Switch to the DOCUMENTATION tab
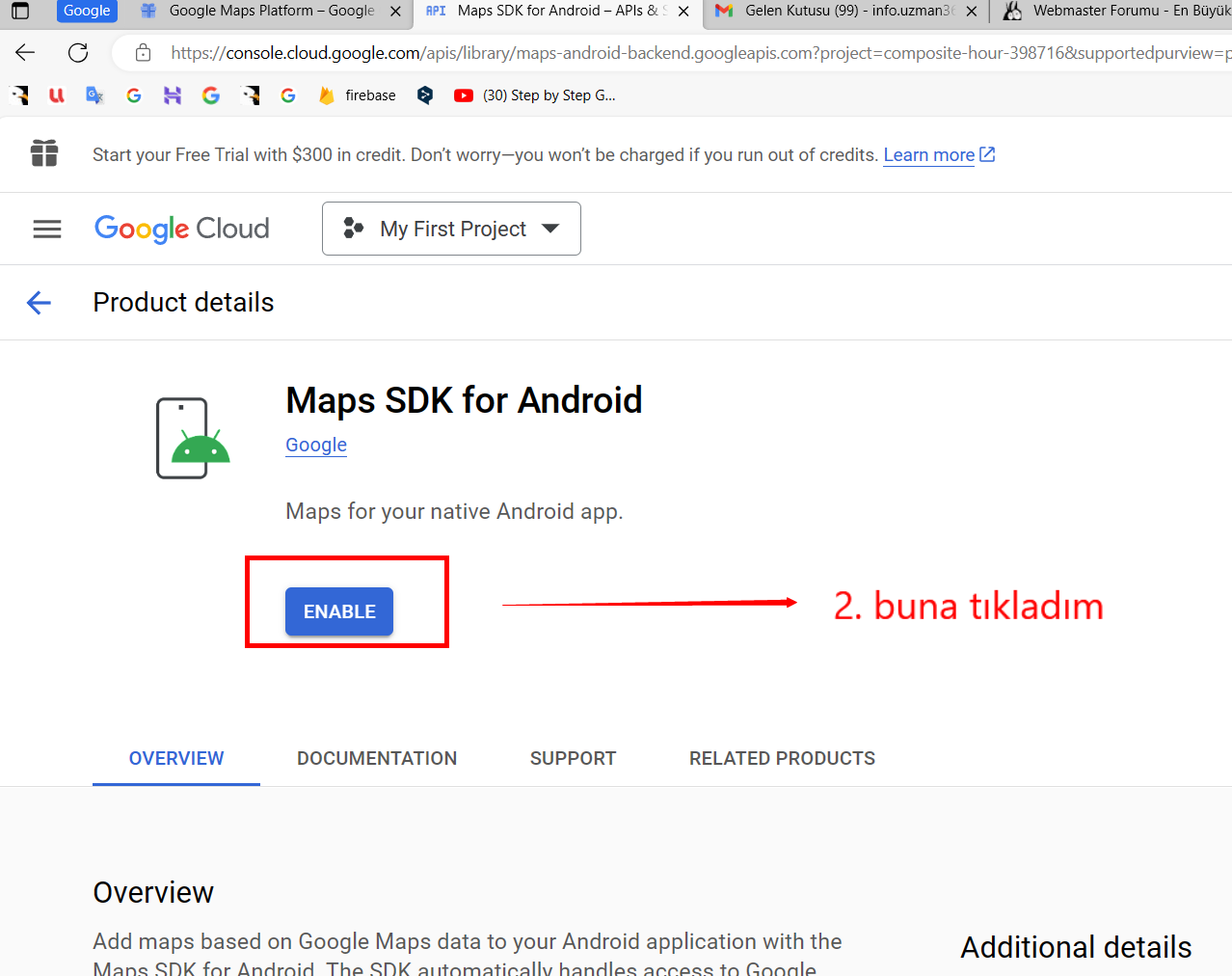The height and width of the screenshot is (976, 1232). (x=377, y=758)
